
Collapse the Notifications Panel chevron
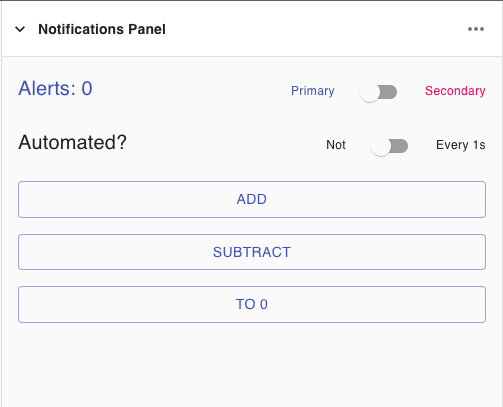tap(20, 29)
